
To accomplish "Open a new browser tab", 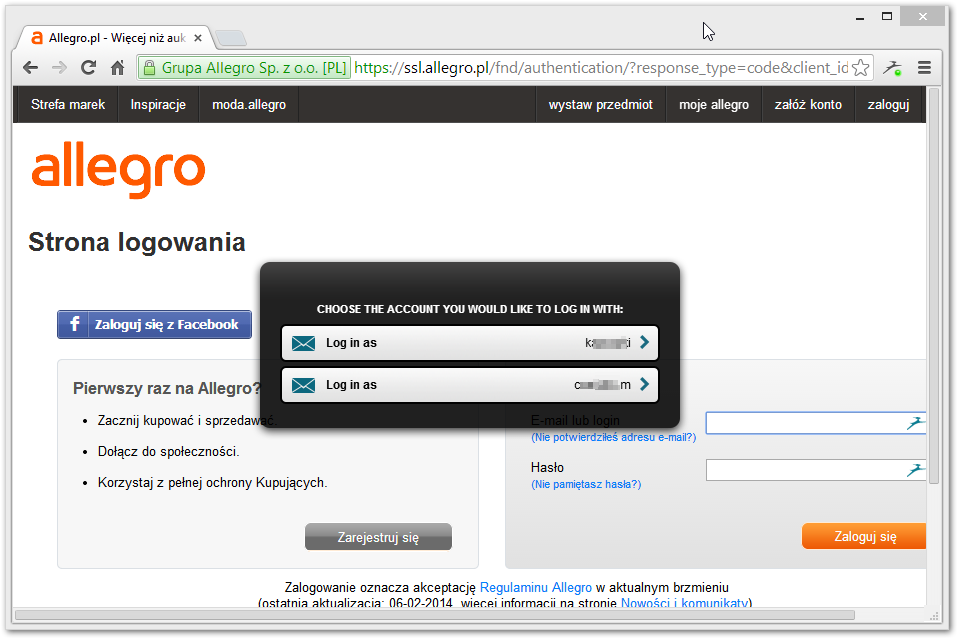I will point(231,38).
